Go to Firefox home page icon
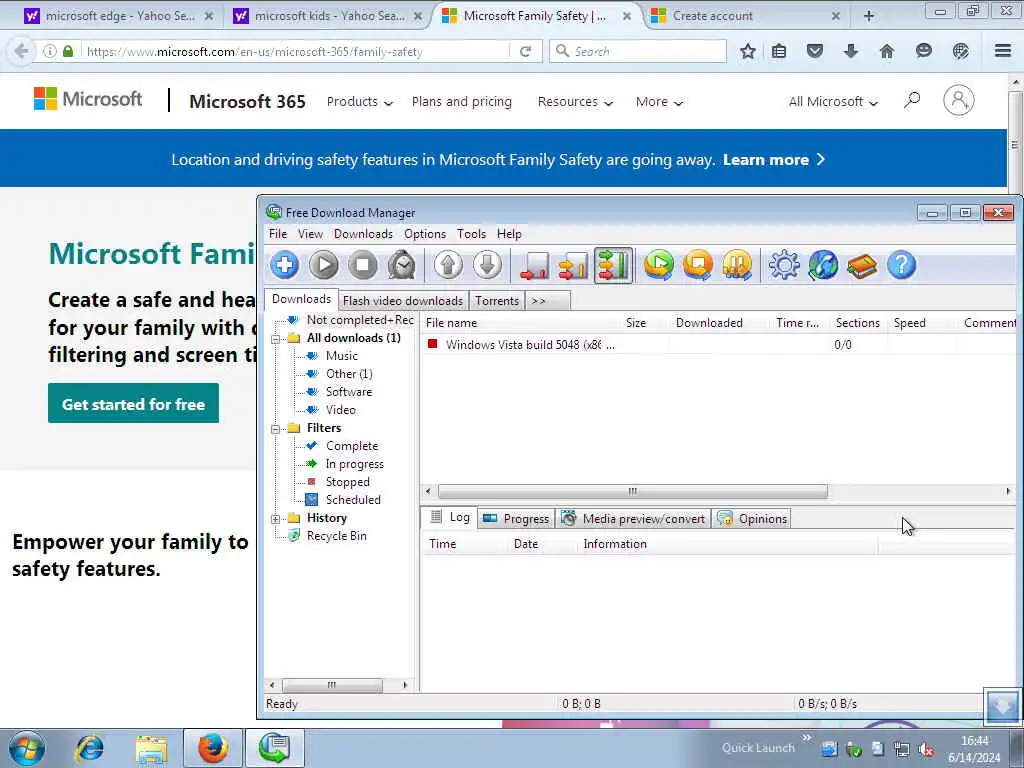The image size is (1024, 768). [x=887, y=51]
